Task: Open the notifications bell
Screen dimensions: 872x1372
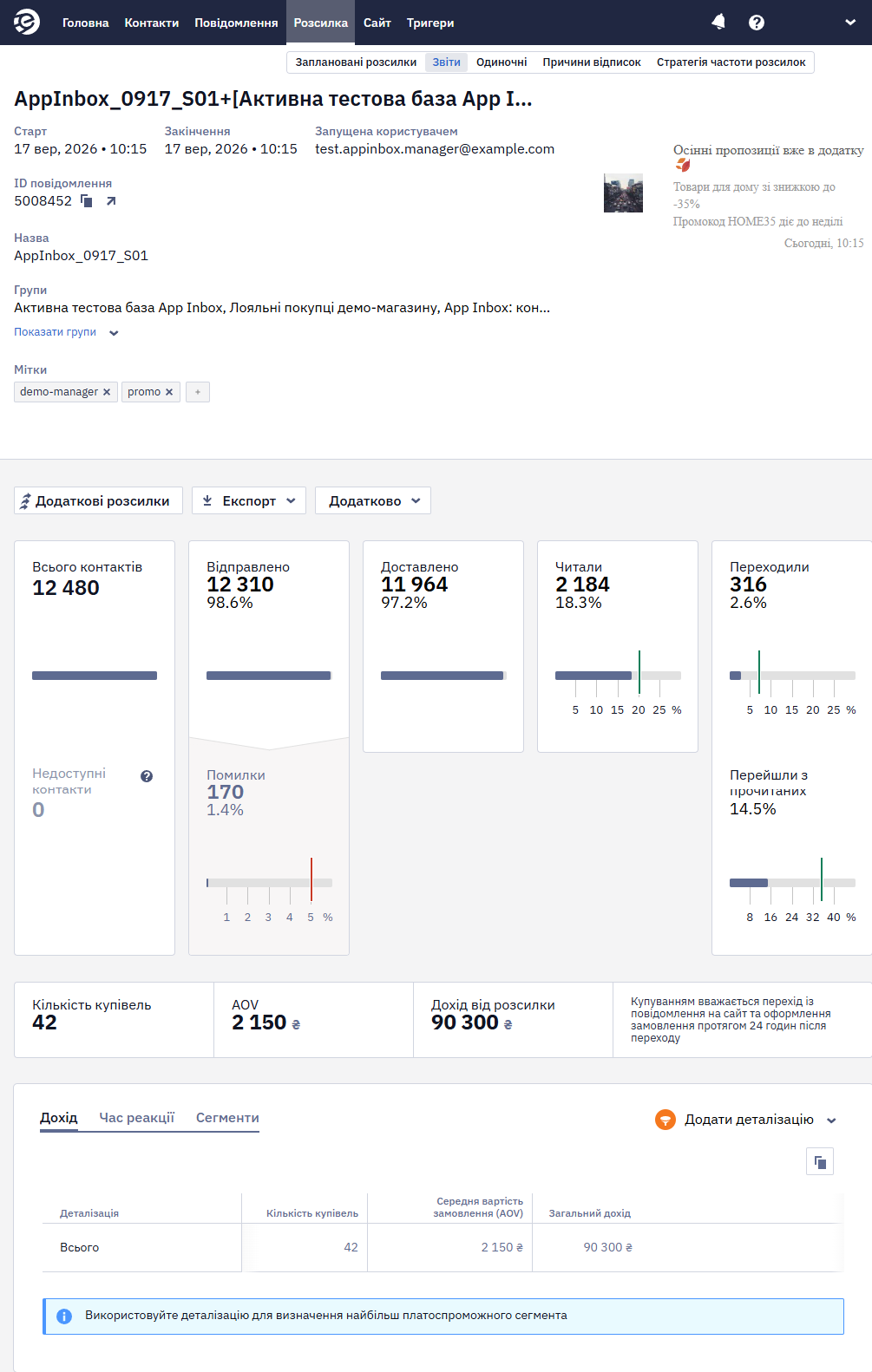Action: tap(718, 23)
